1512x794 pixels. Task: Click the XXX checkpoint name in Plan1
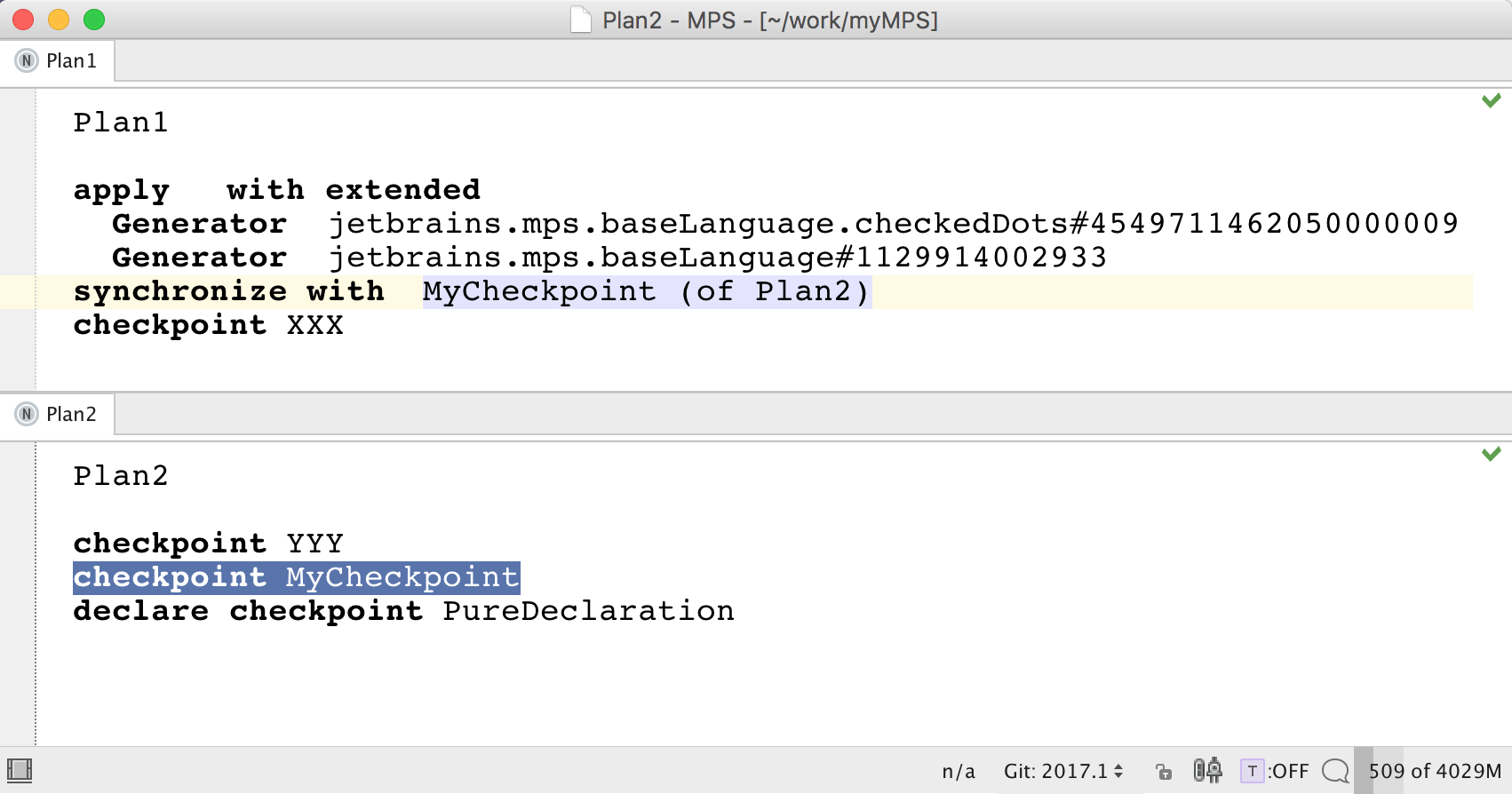click(314, 325)
